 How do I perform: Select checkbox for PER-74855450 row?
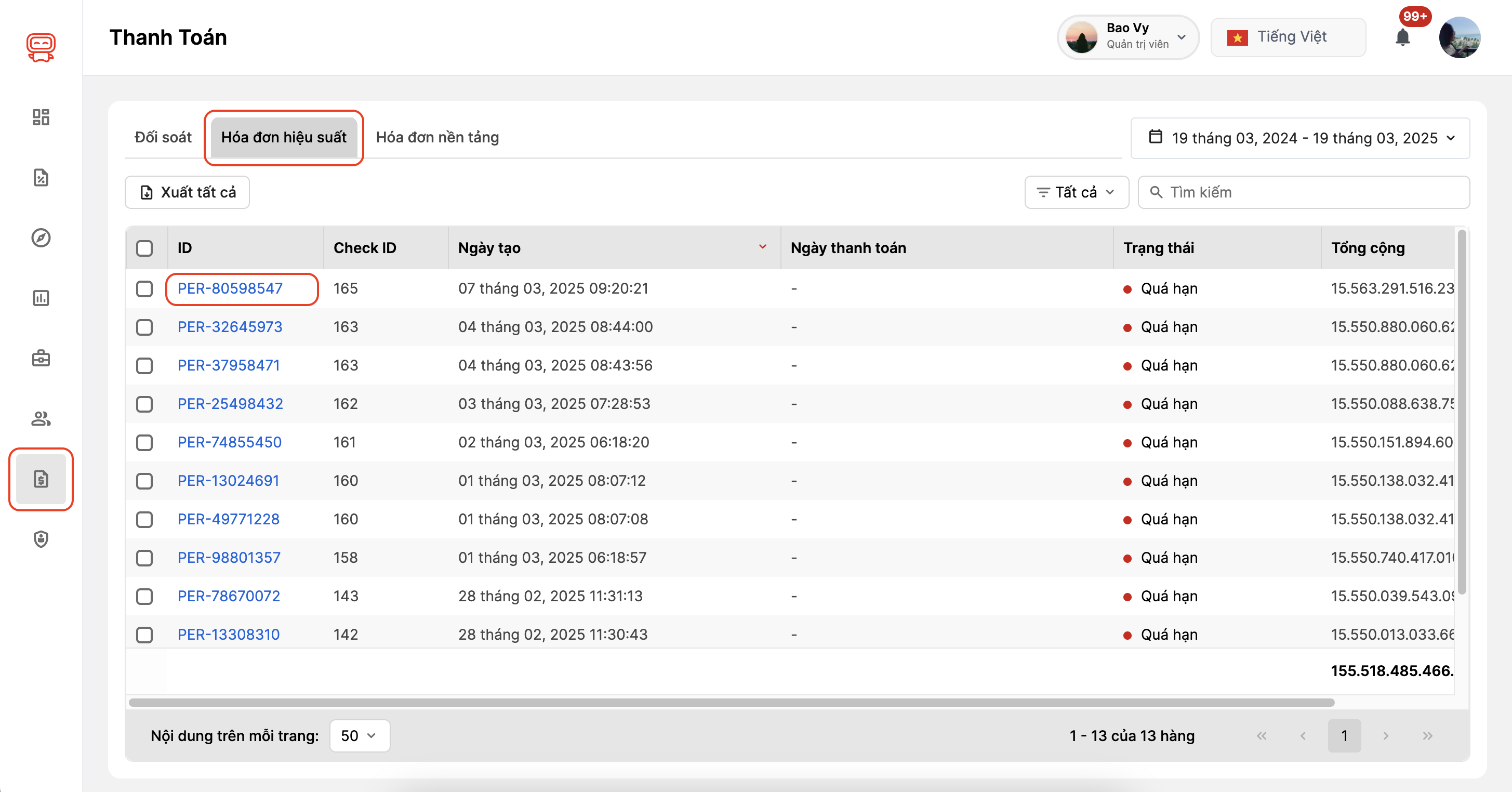(x=144, y=443)
